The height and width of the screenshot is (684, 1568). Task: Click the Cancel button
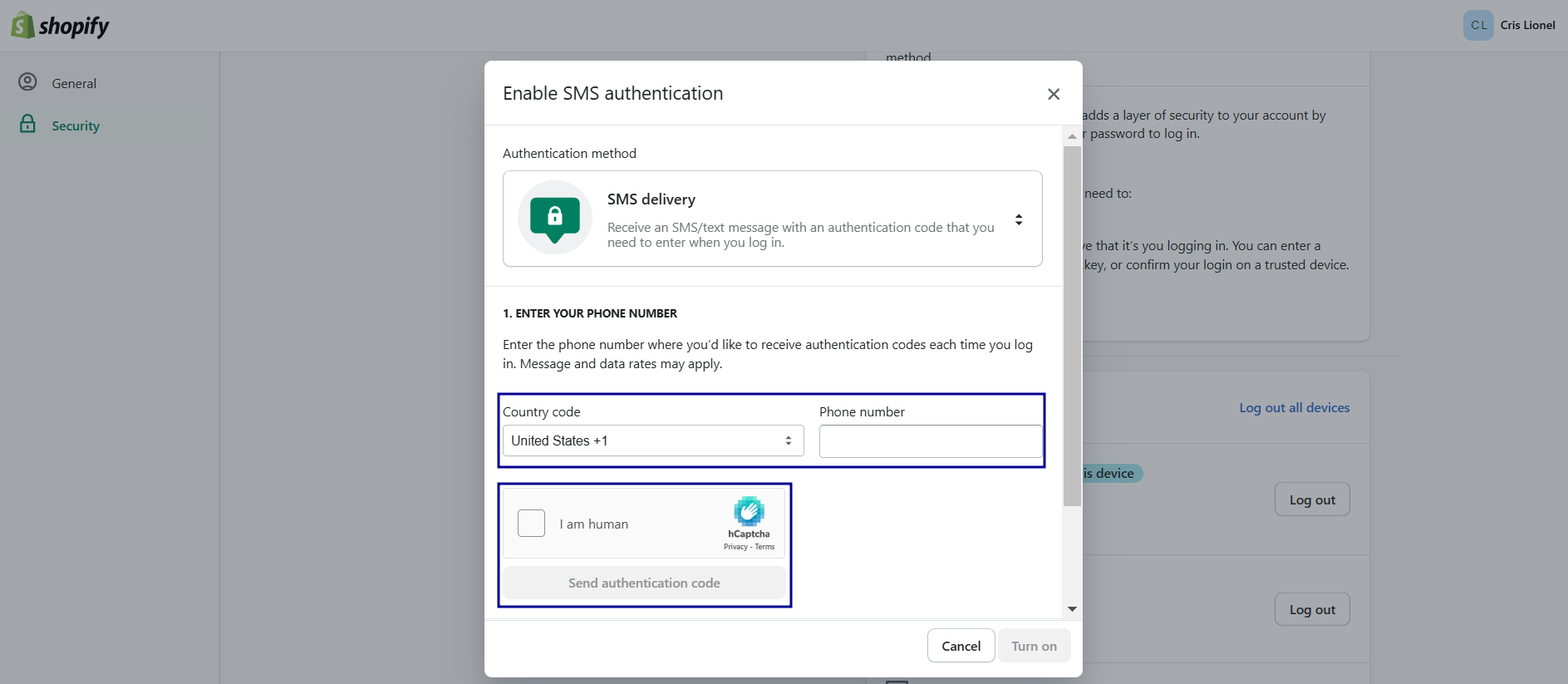(961, 646)
